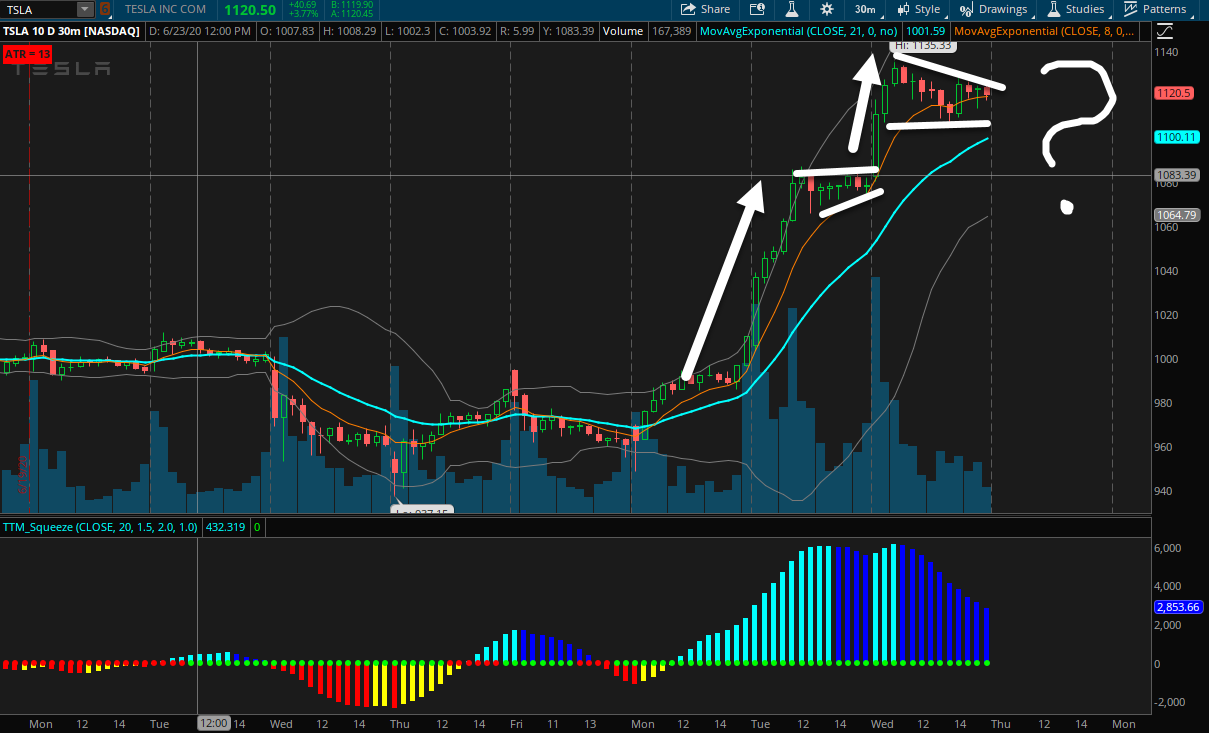Click the cyan 1100.11 EMA price tag

point(1175,137)
